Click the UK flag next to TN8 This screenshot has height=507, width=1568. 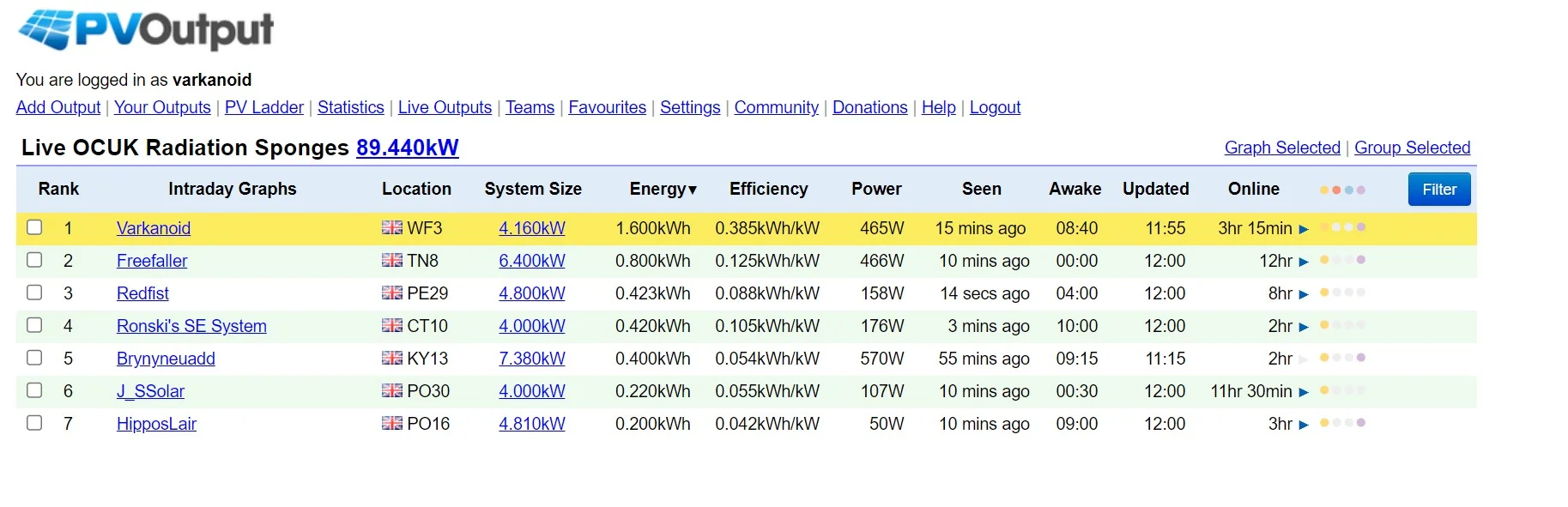392,261
